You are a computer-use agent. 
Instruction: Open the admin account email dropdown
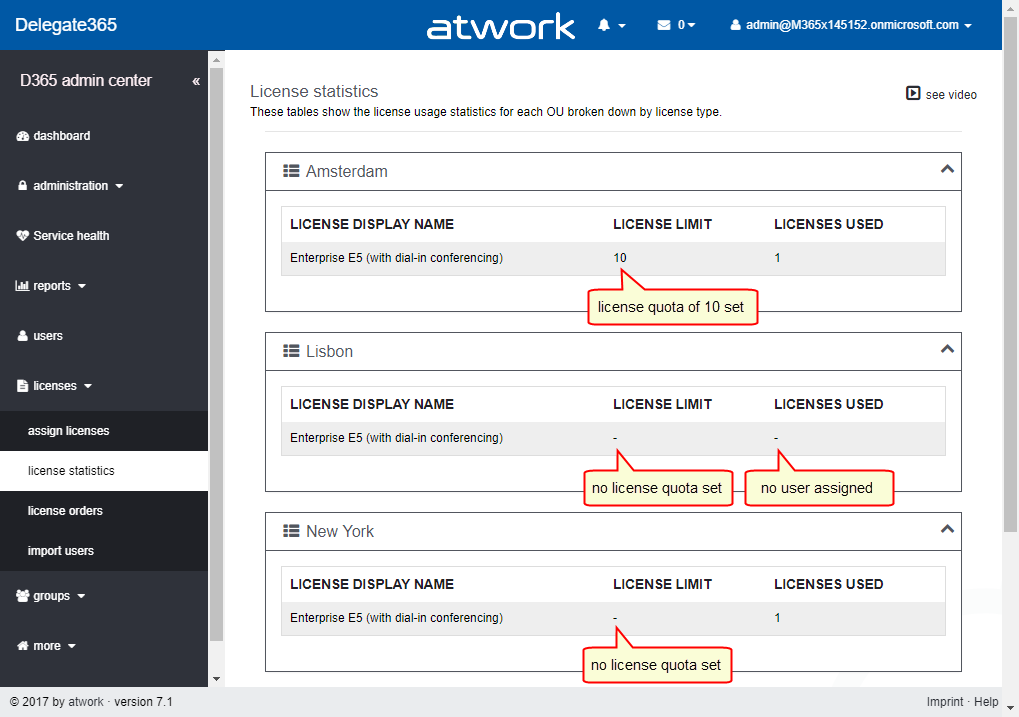[x=858, y=25]
